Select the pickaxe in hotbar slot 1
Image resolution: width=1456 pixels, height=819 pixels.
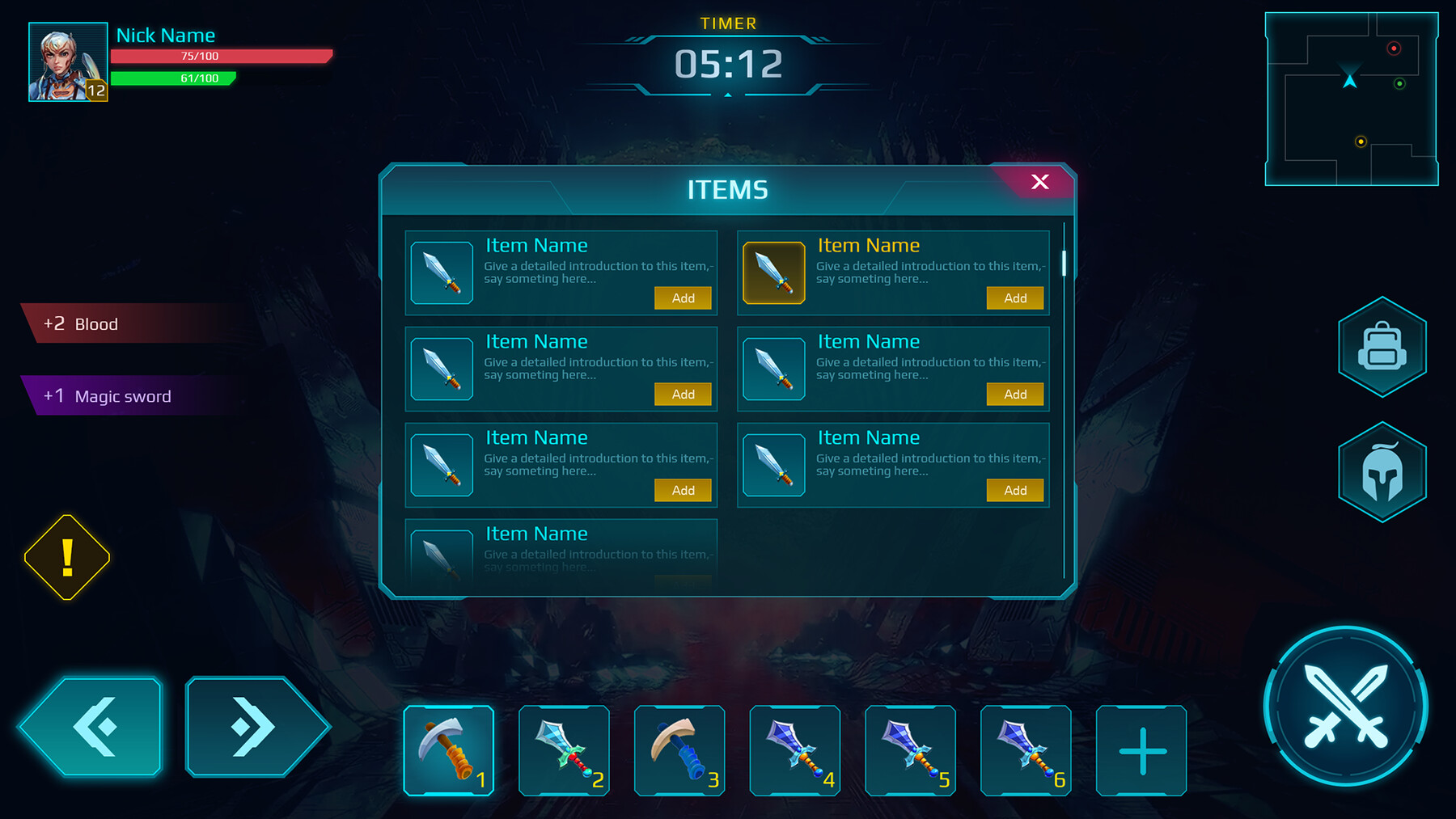(x=449, y=750)
